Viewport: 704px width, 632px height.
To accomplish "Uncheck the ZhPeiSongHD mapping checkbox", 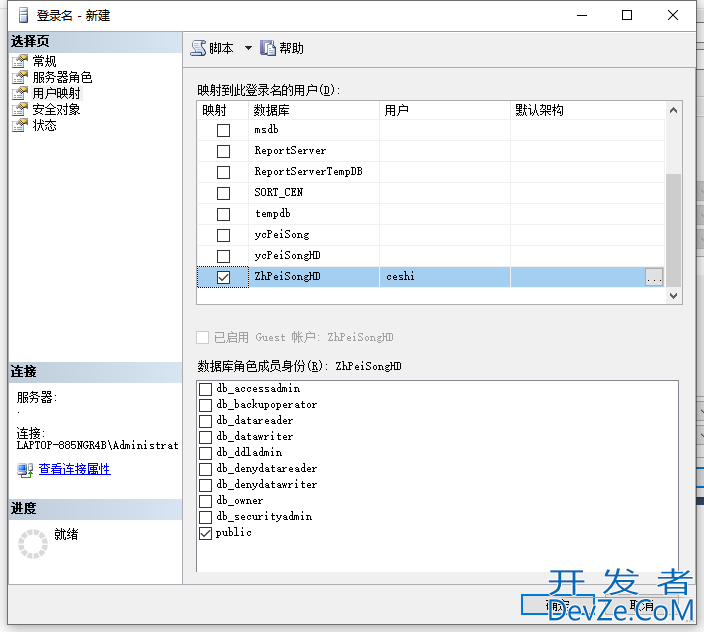I will tap(223, 277).
